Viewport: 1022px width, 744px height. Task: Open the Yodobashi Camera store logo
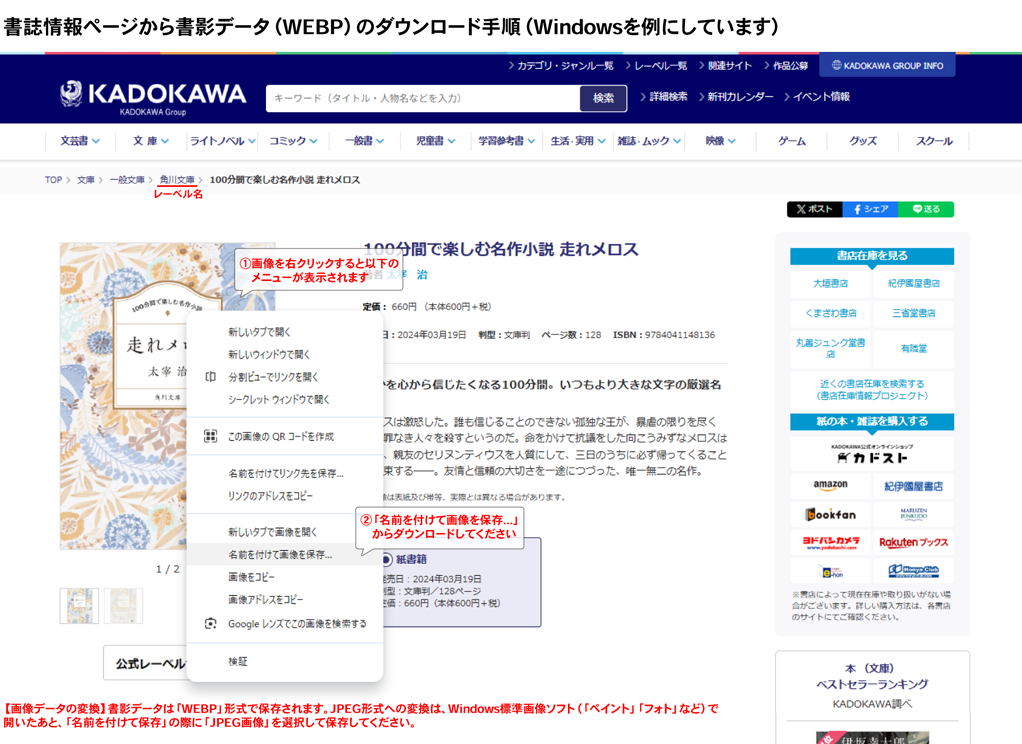coord(830,543)
